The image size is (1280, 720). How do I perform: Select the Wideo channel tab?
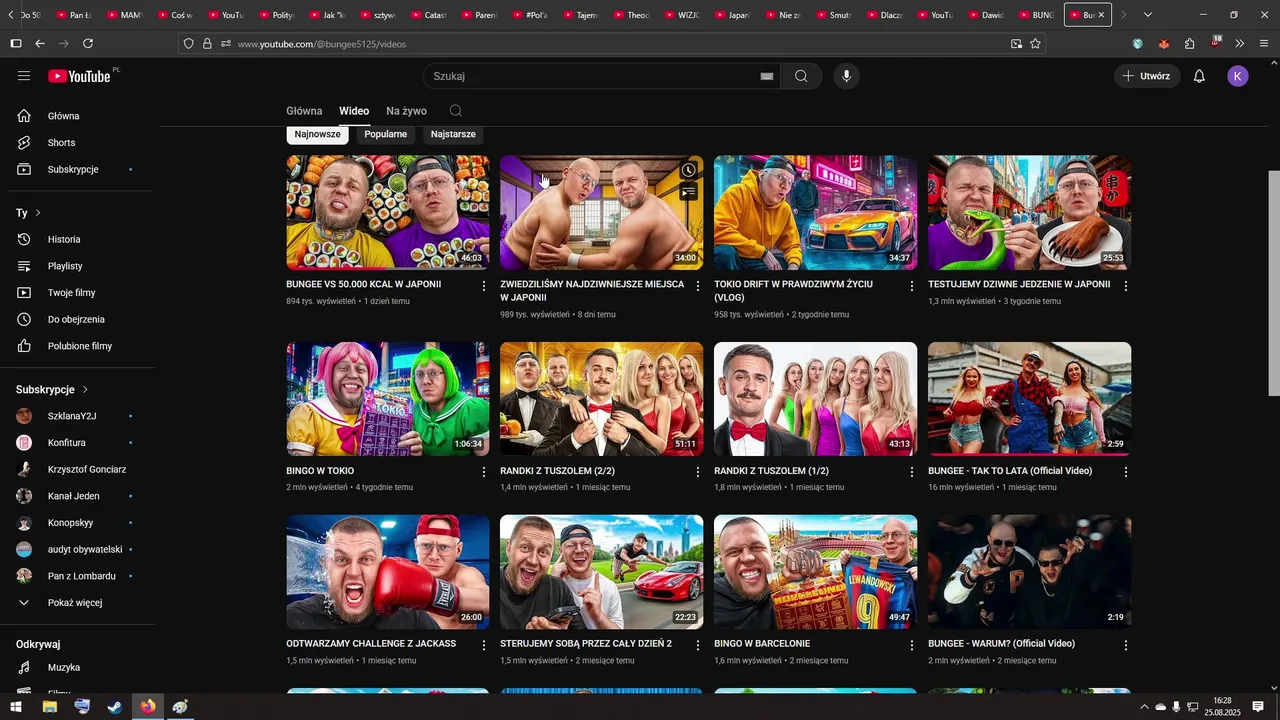pyautogui.click(x=354, y=111)
